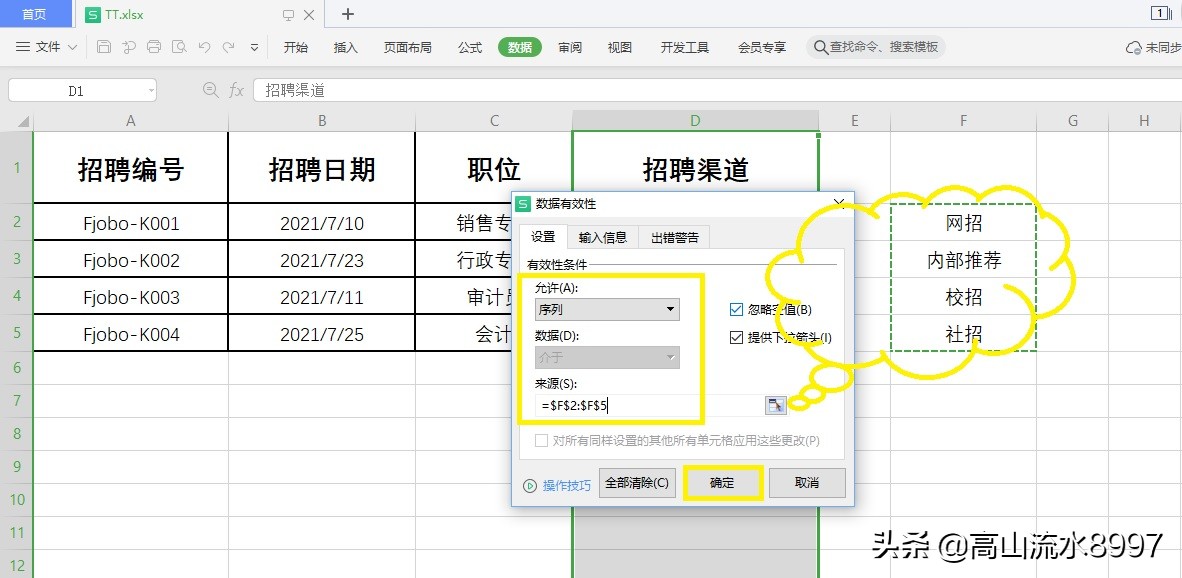Toggle apply changes to all same-setting cells checkbox

541,440
